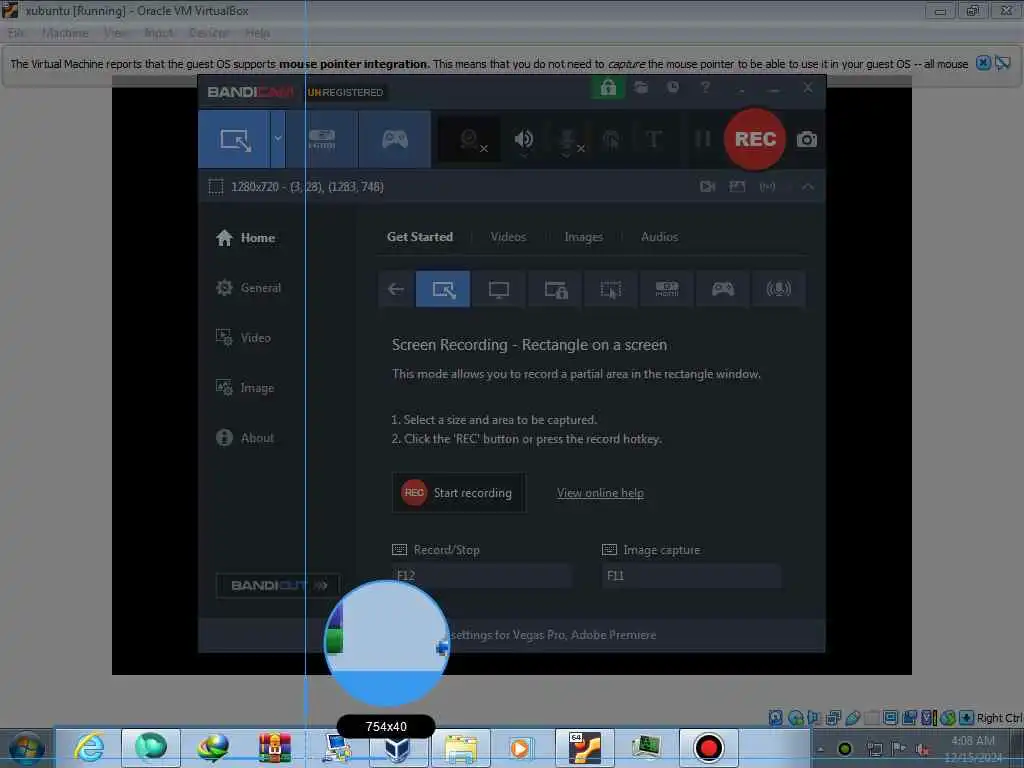Open Bandicam help question mark icon

click(x=705, y=87)
